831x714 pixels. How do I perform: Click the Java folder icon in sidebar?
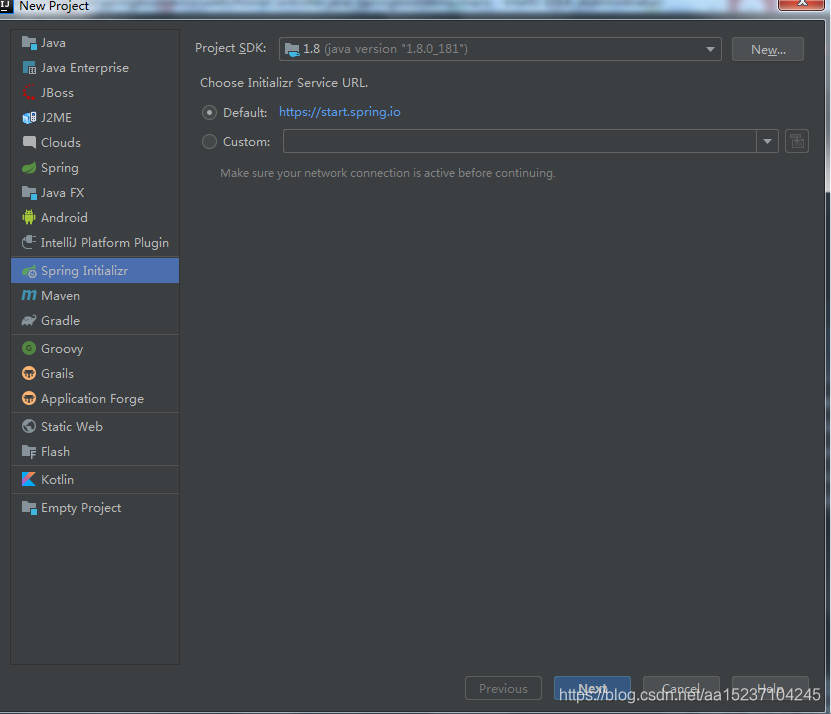click(x=29, y=42)
